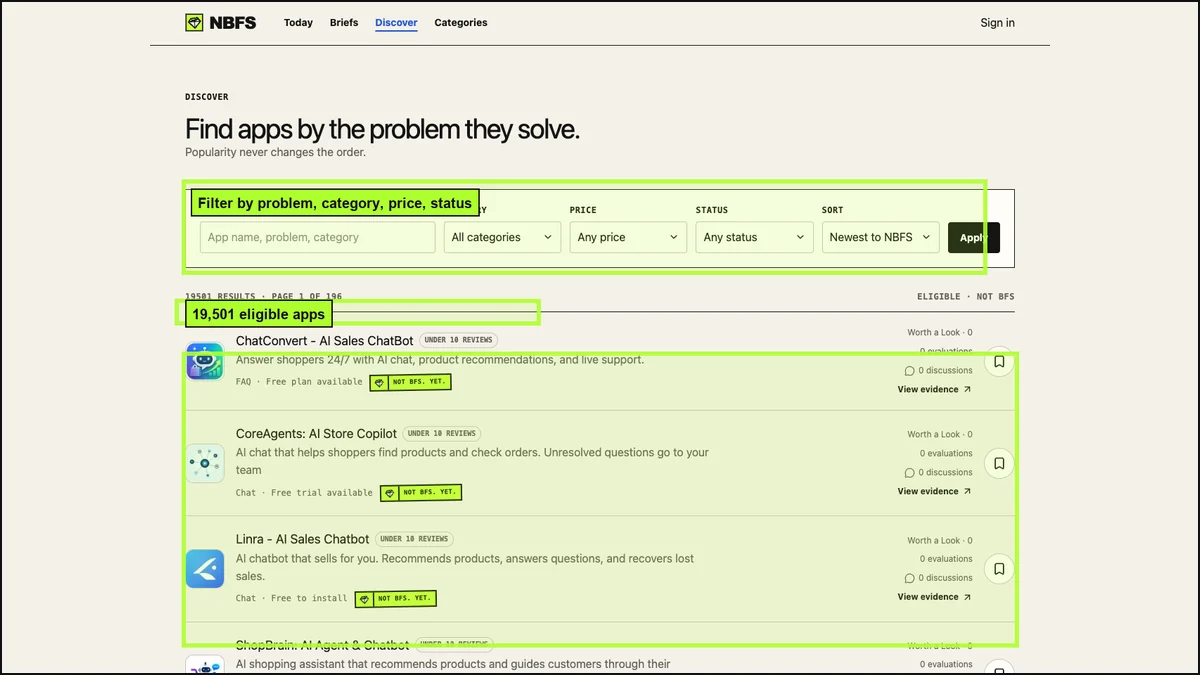Click Linra's Worth a Look · 0 text
The height and width of the screenshot is (675, 1200).
coord(940,541)
